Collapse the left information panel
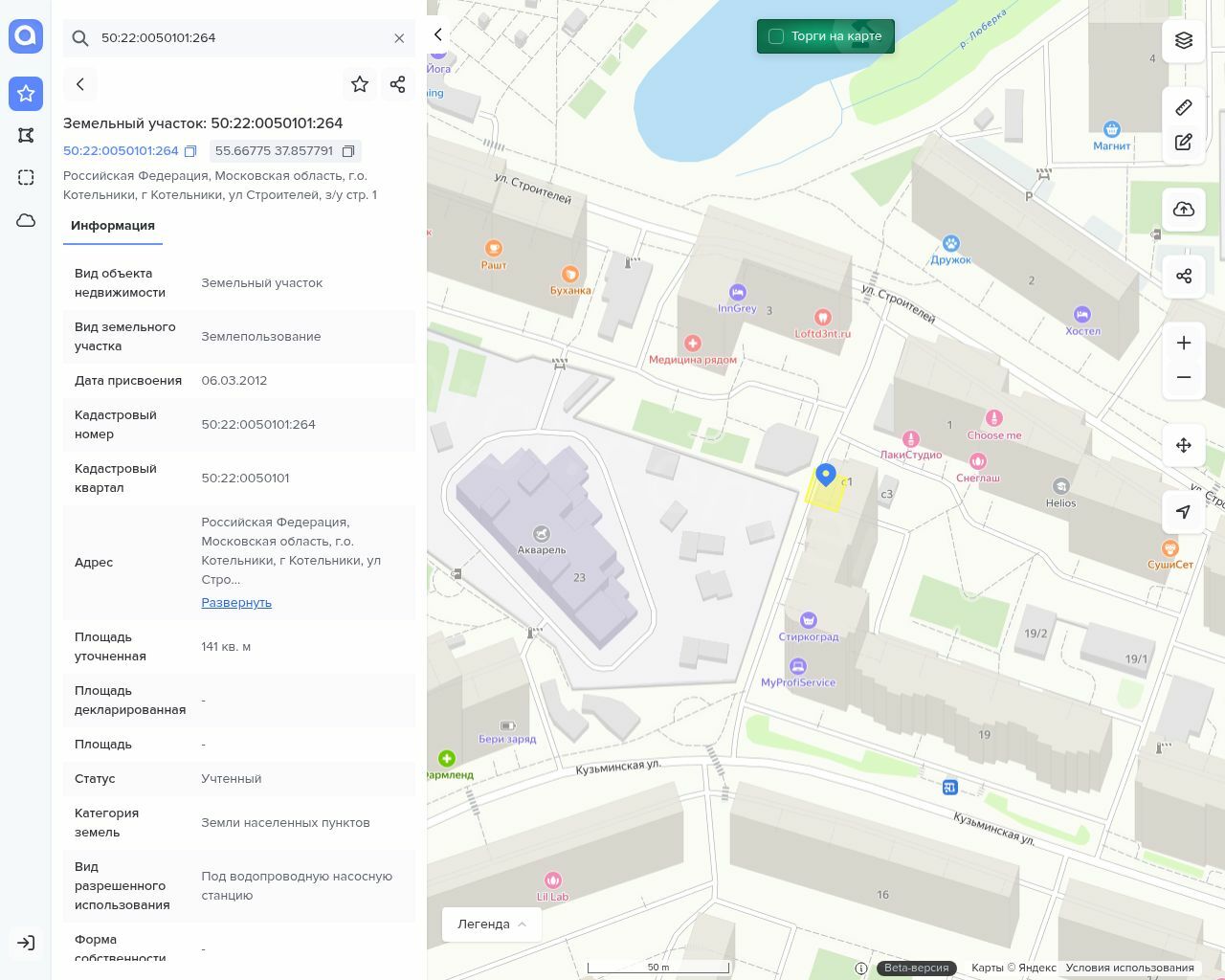This screenshot has width=1225, height=980. [x=438, y=34]
